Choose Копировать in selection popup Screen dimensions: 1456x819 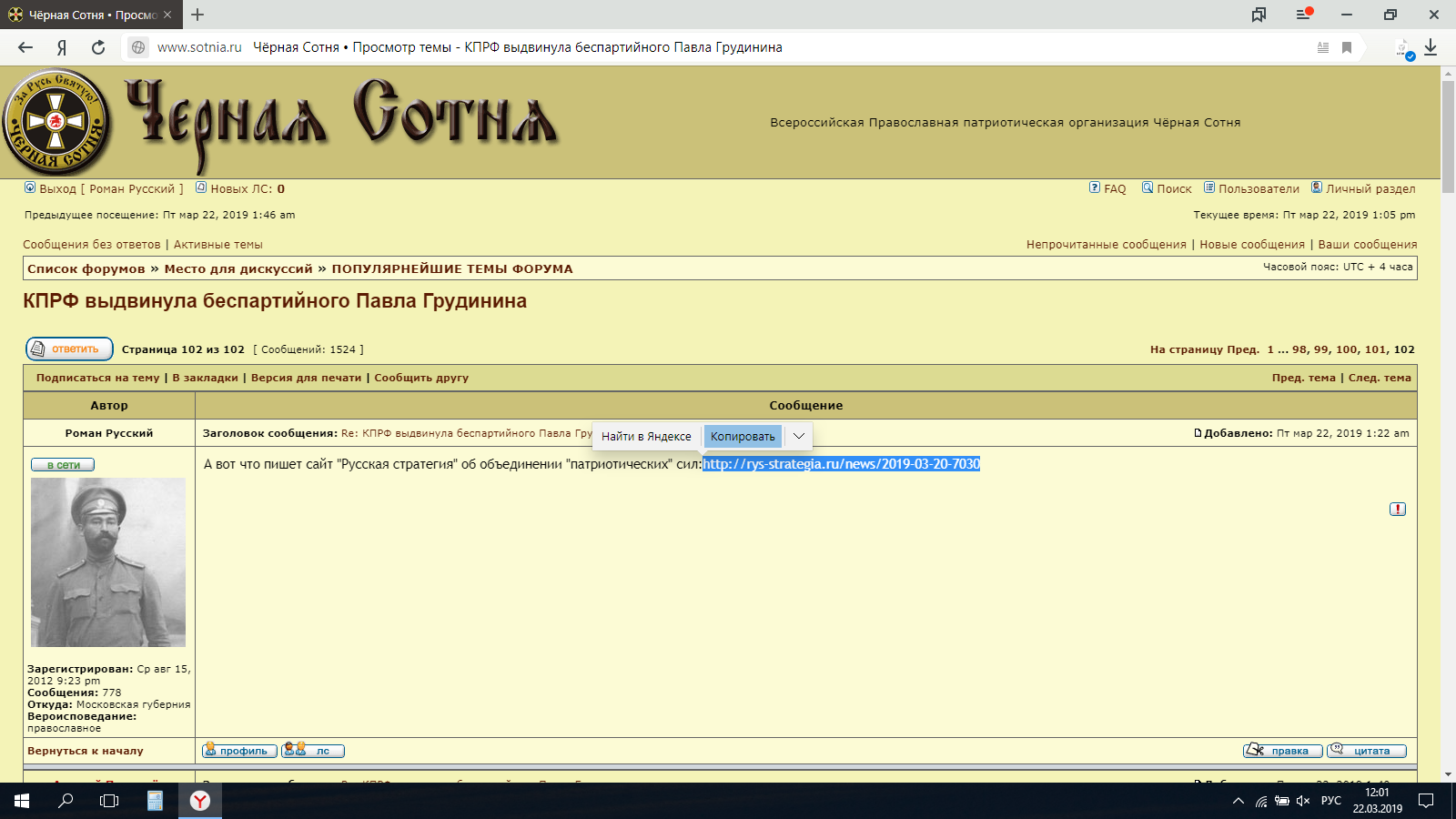(x=743, y=437)
